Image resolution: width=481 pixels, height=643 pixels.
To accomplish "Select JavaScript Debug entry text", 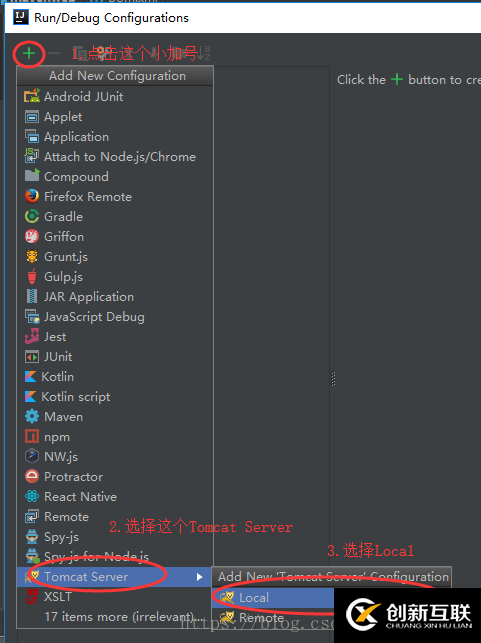I will pos(94,317).
